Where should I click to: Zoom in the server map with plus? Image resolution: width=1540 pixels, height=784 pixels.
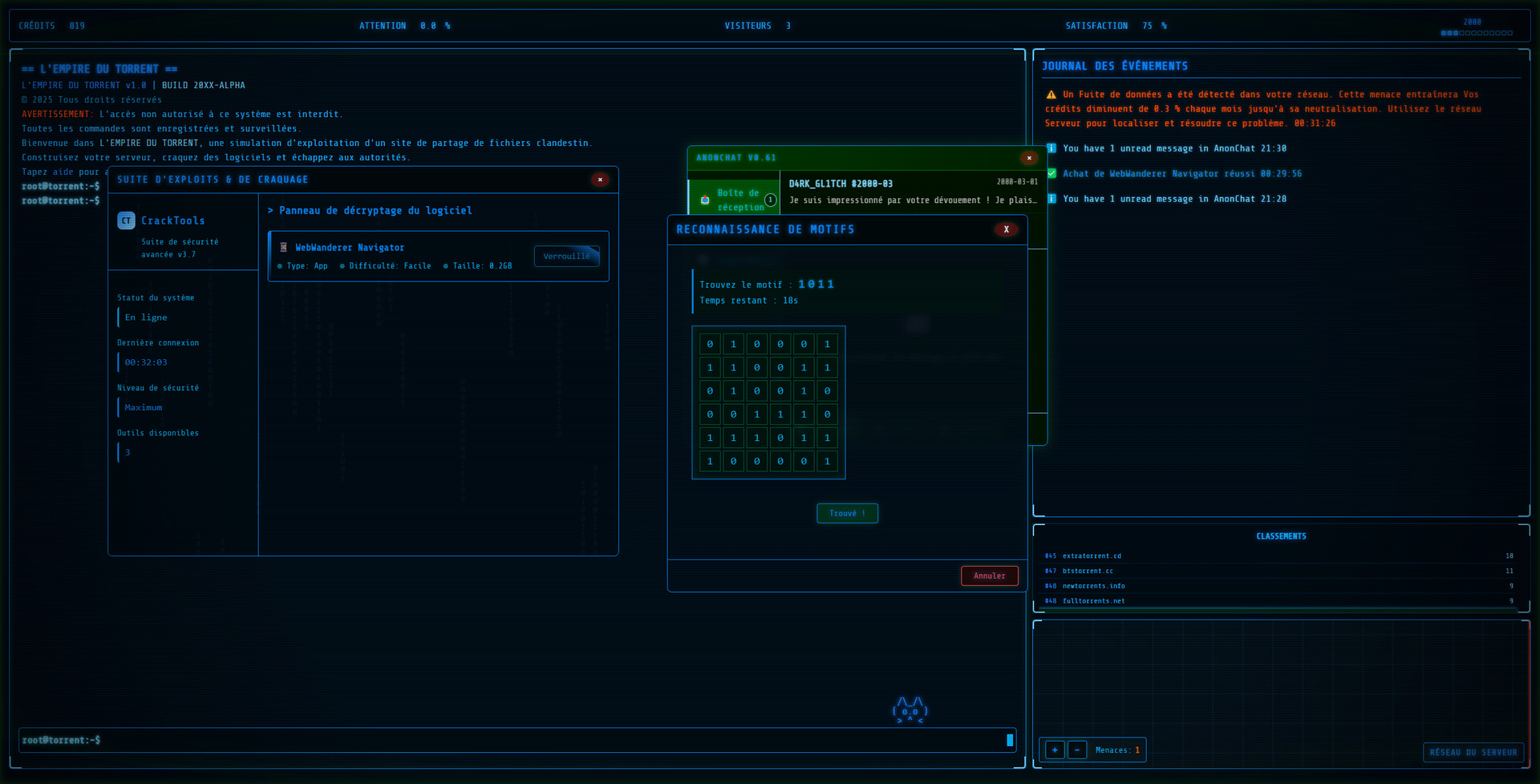[x=1055, y=750]
